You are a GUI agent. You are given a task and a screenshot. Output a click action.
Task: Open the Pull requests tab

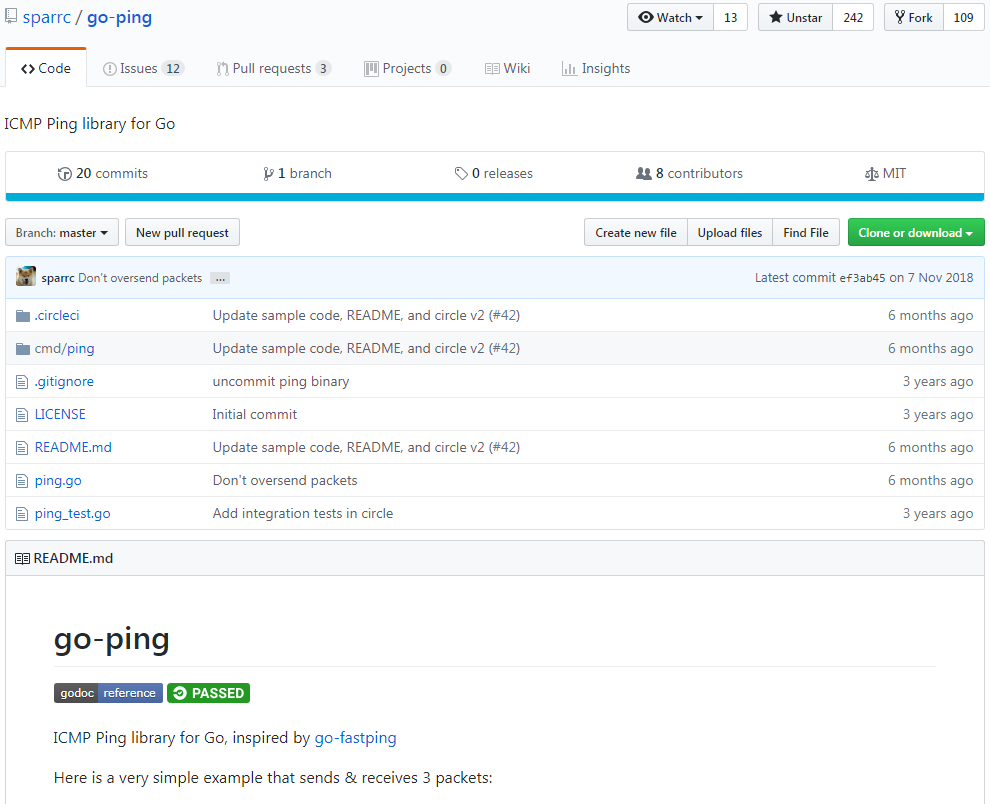(x=272, y=69)
